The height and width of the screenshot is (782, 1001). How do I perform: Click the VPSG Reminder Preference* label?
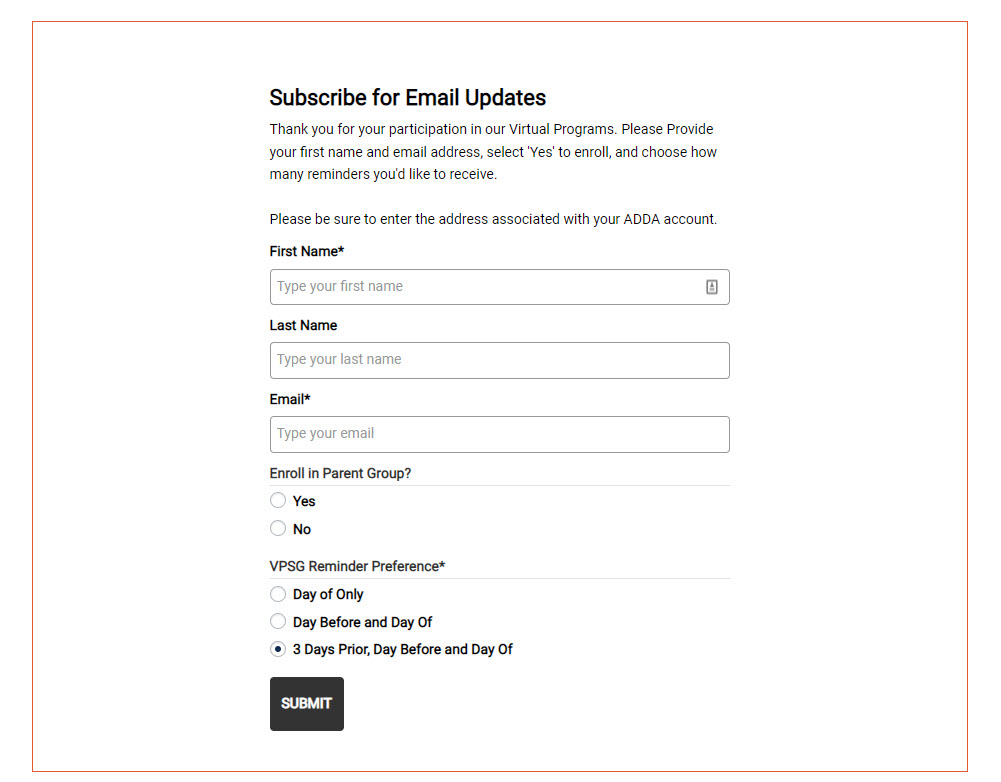click(x=357, y=566)
